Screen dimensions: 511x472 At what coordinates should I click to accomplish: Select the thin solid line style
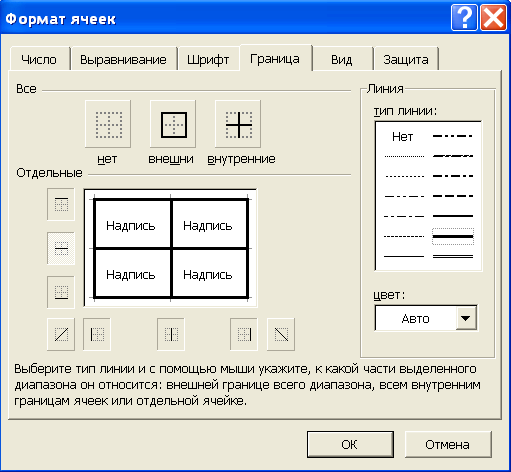(404, 256)
